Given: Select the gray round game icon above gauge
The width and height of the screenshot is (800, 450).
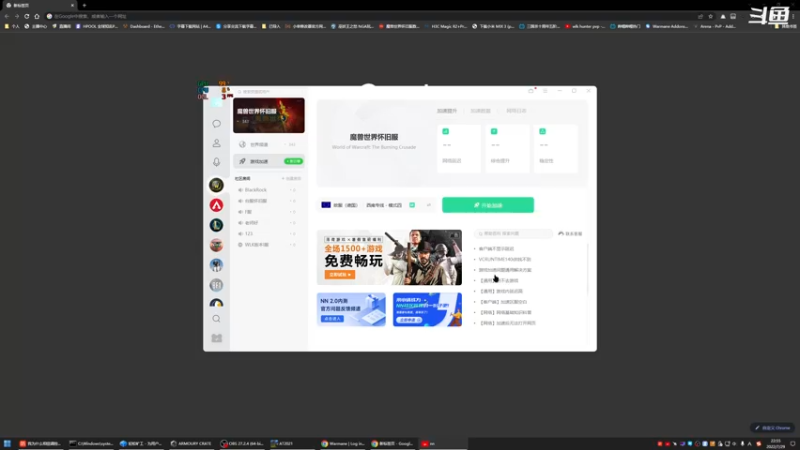Looking at the screenshot, I should coord(216,285).
